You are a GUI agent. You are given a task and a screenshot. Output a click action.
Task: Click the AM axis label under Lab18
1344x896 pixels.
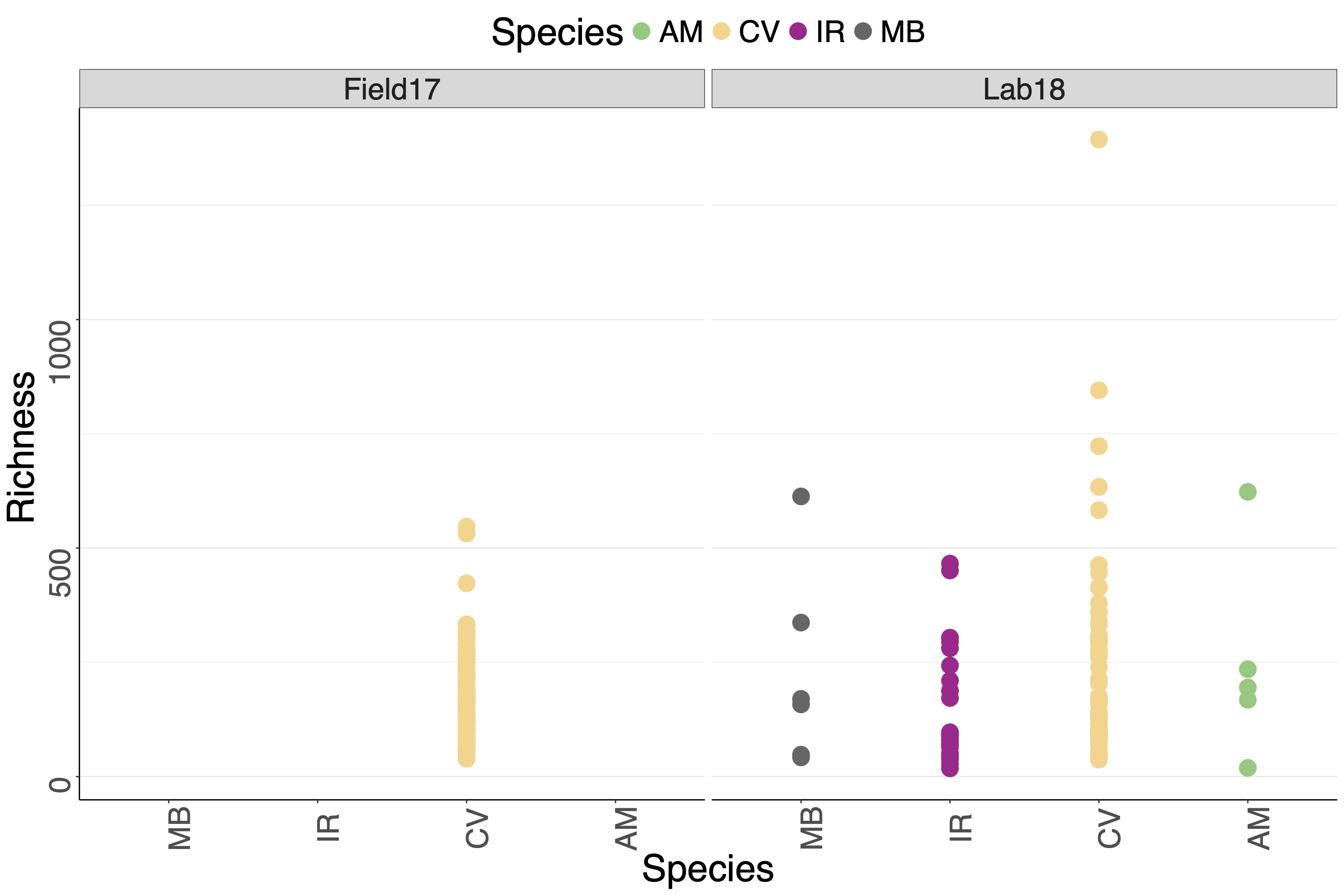pyautogui.click(x=1258, y=828)
